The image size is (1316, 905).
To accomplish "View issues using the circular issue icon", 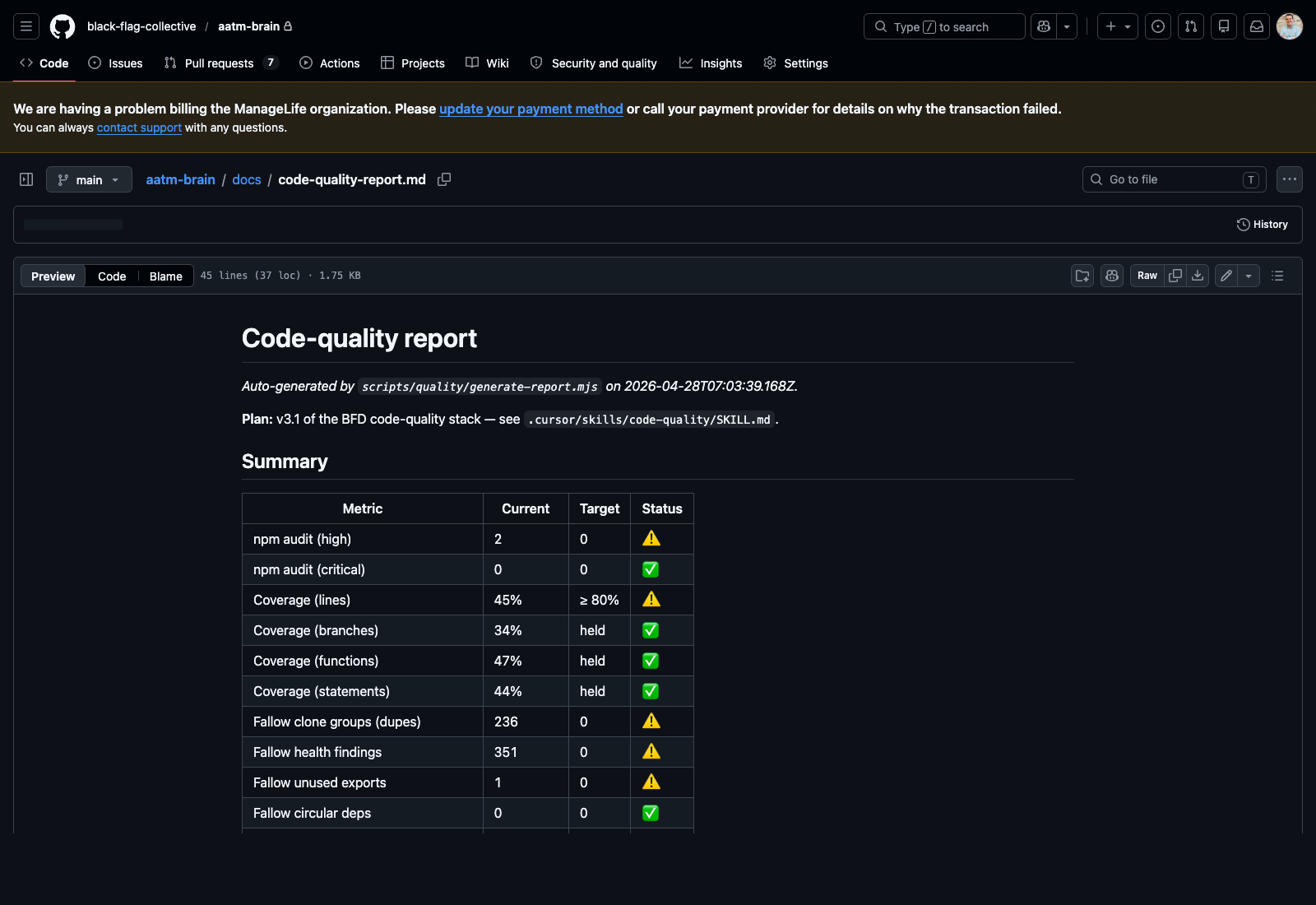I will pos(1158,26).
